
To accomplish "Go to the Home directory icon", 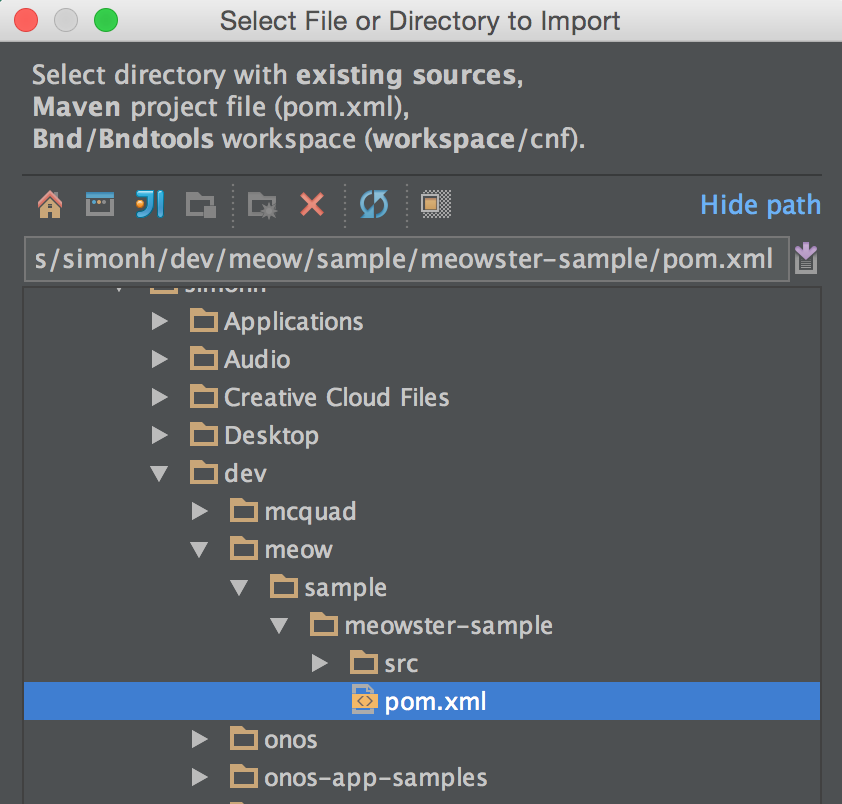I will pos(49,205).
